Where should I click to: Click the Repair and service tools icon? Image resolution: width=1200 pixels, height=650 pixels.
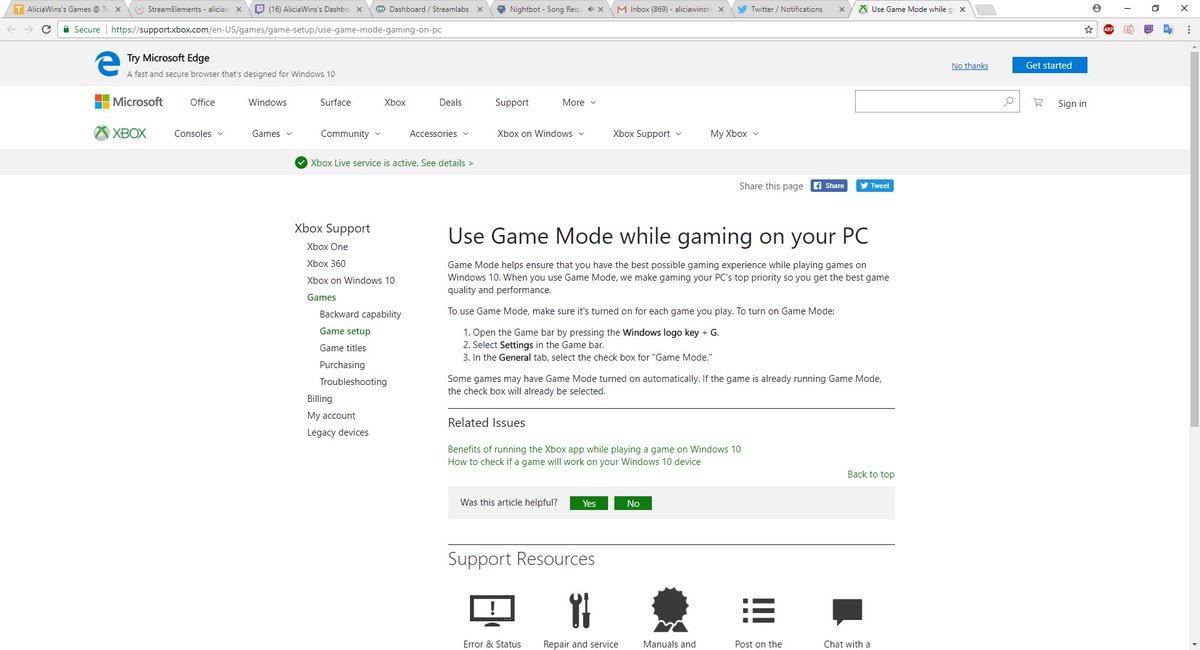coord(580,610)
